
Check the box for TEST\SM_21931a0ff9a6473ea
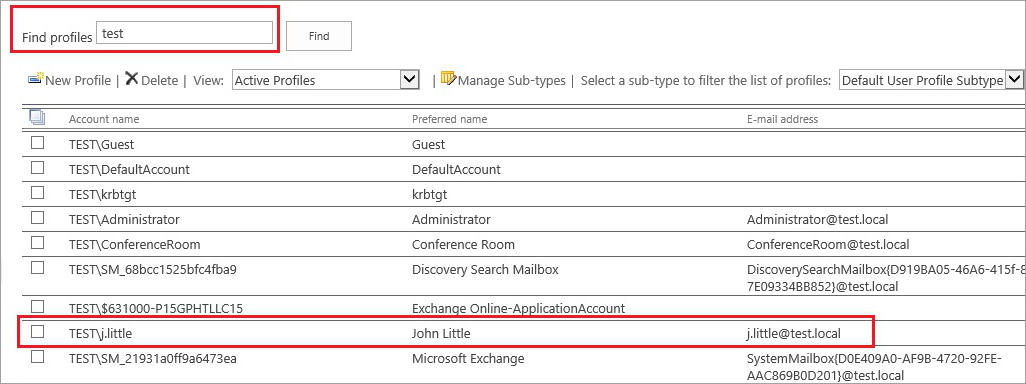(38, 357)
